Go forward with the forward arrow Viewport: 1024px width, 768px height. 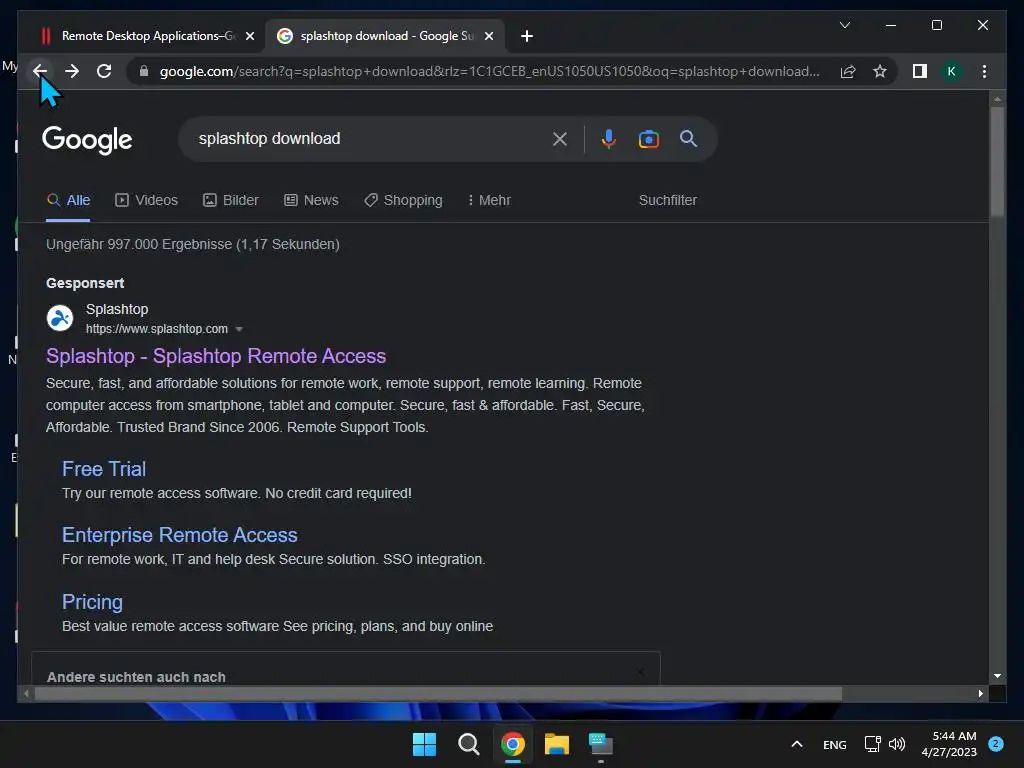(72, 71)
